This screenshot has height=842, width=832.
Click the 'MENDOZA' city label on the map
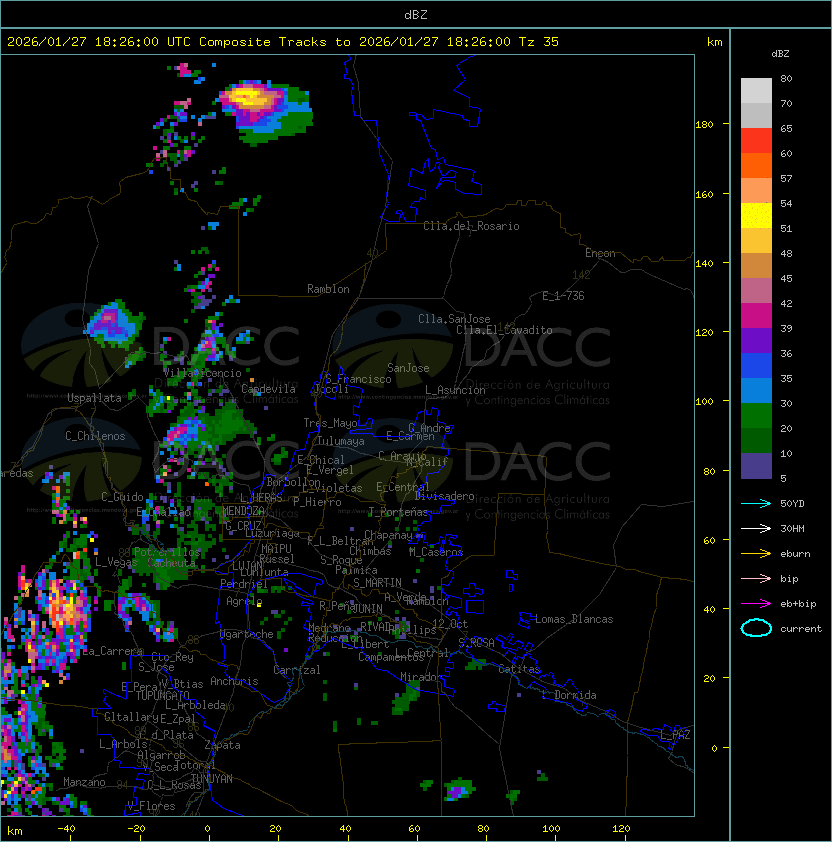244,510
